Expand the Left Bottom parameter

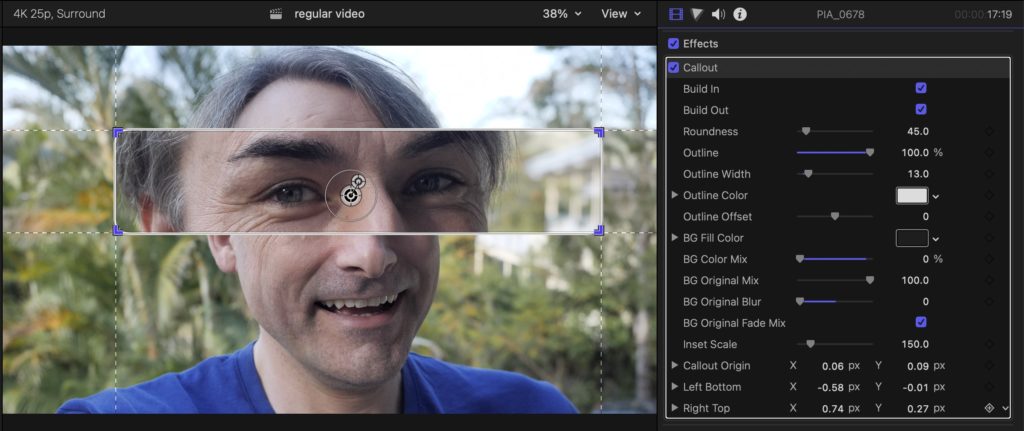click(x=675, y=387)
